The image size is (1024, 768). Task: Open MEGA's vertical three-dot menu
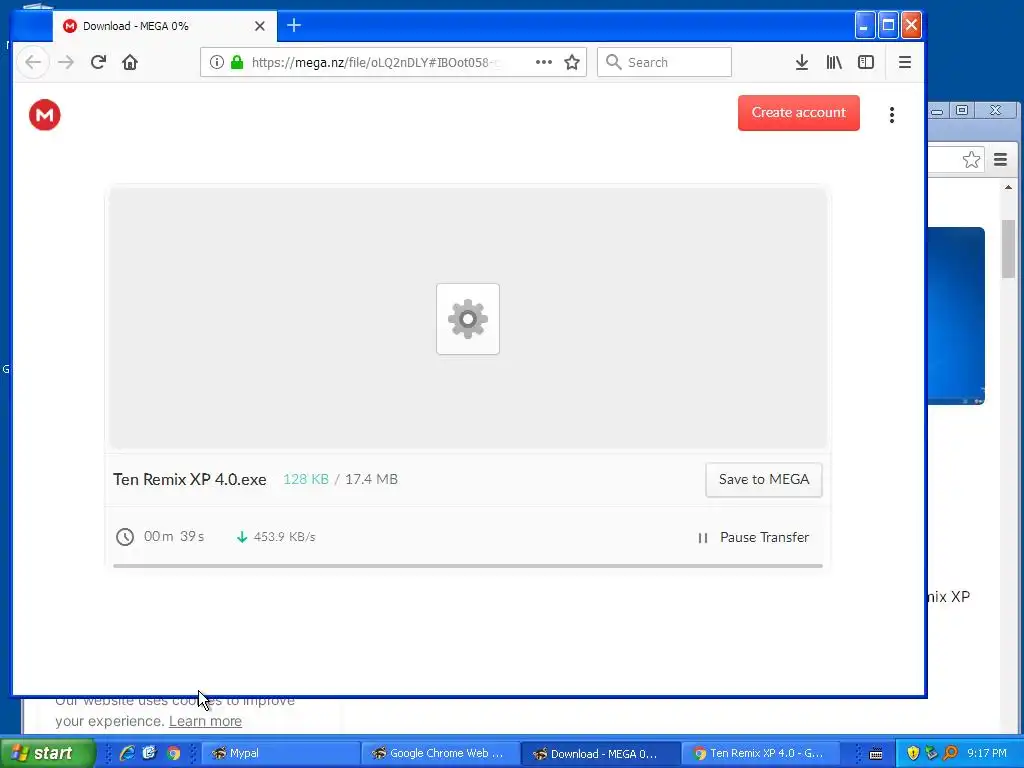[891, 115]
